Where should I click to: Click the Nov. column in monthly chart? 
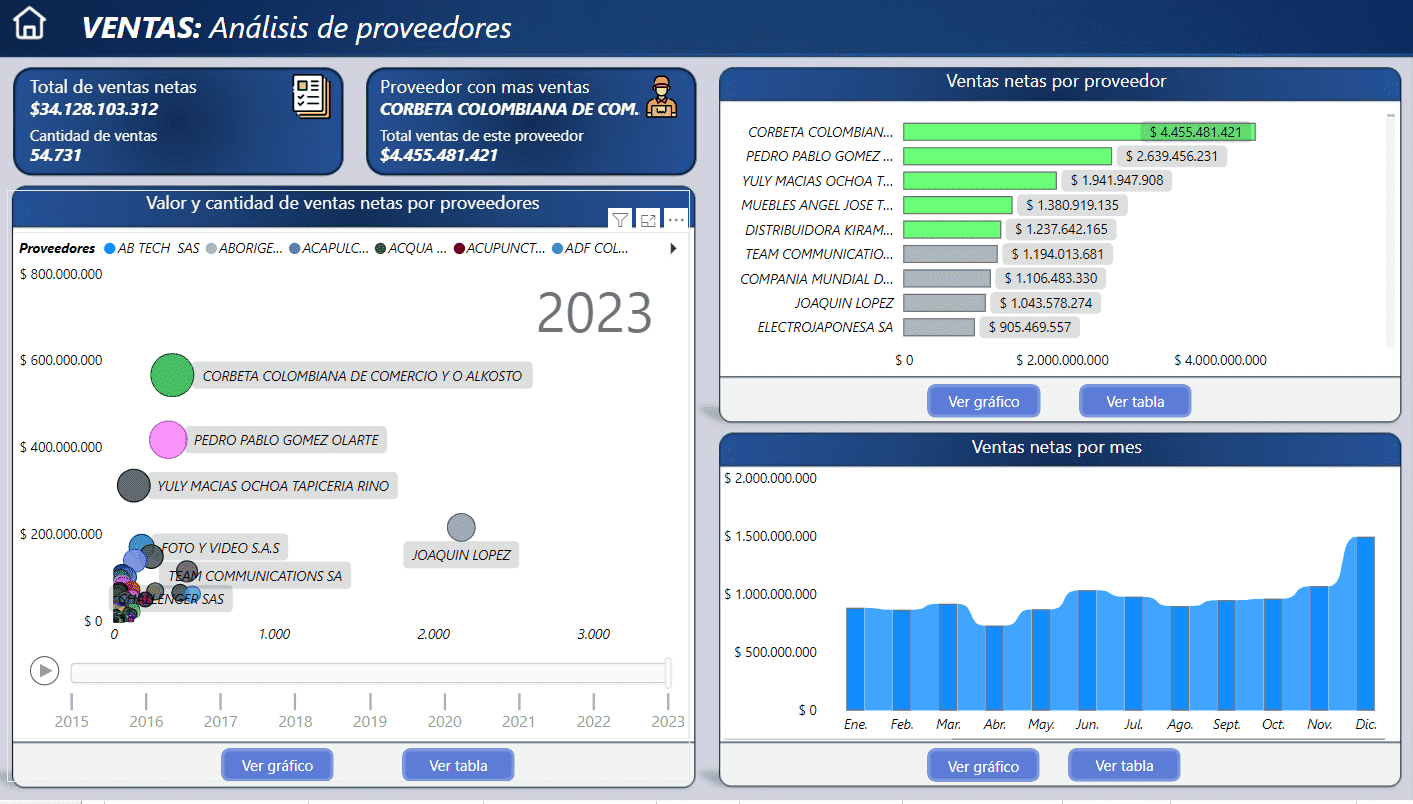click(x=1319, y=648)
